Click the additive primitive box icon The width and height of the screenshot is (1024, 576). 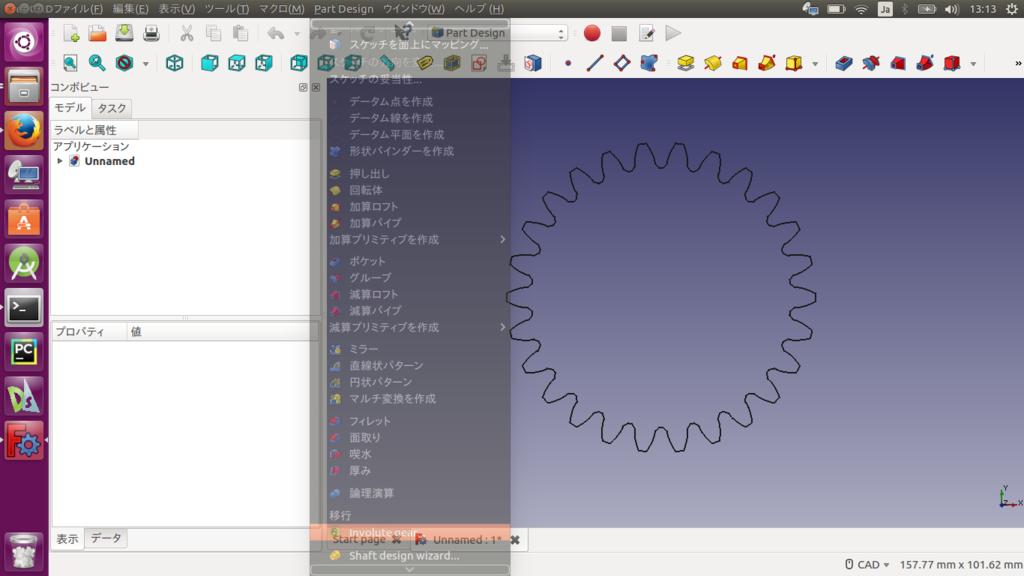(x=793, y=63)
